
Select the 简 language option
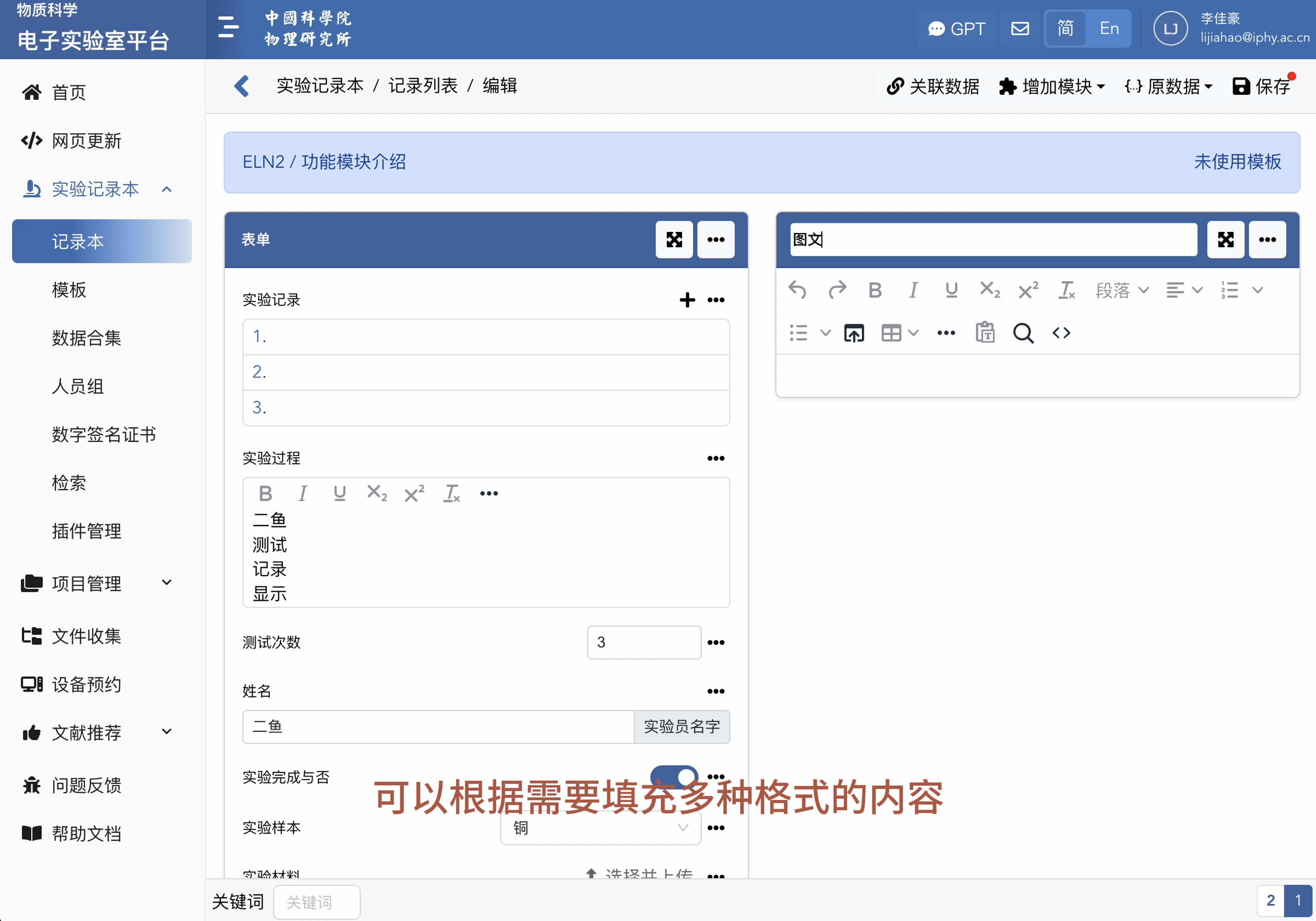pyautogui.click(x=1066, y=29)
